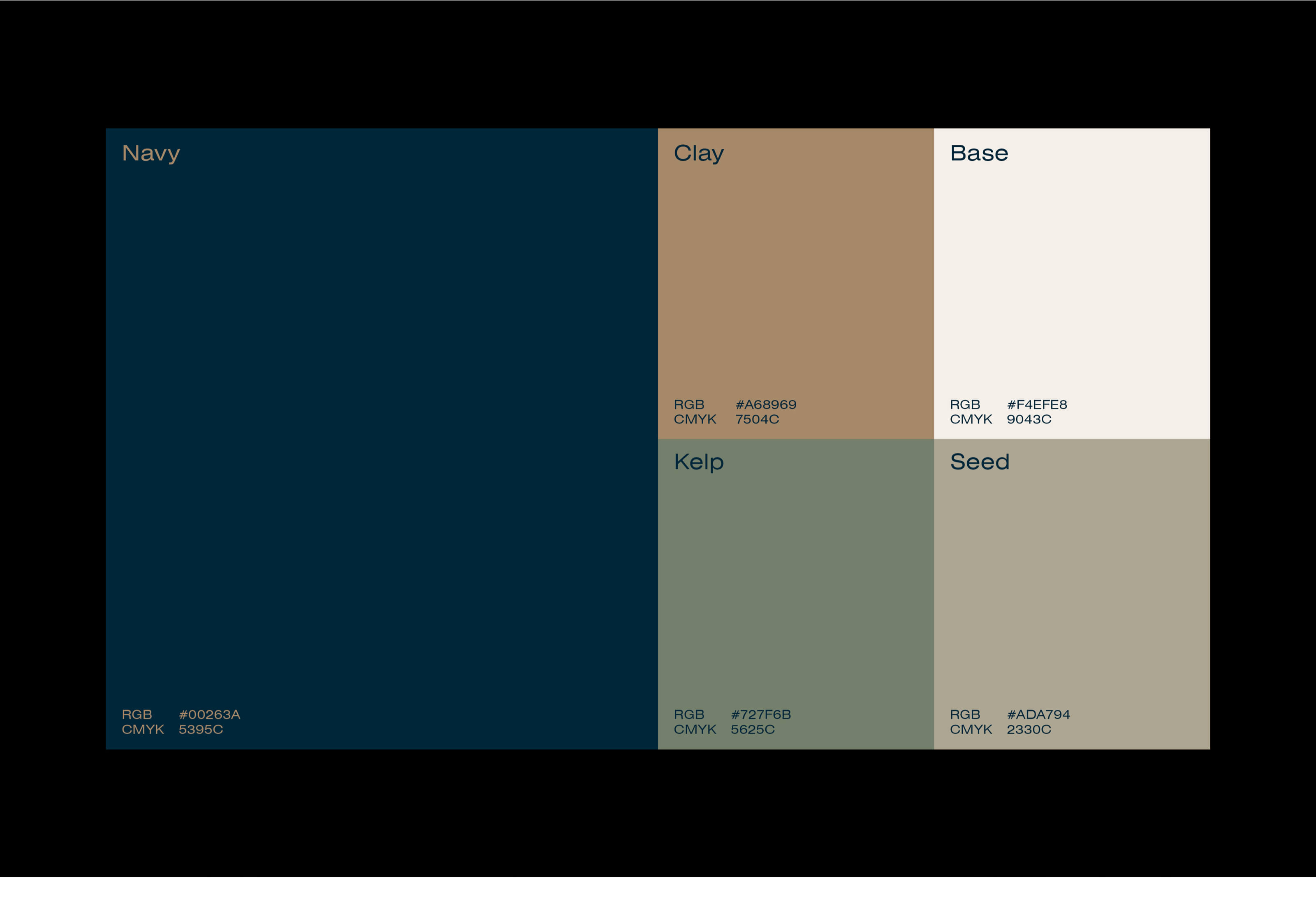Click the Navy color swatch area

(x=381, y=438)
